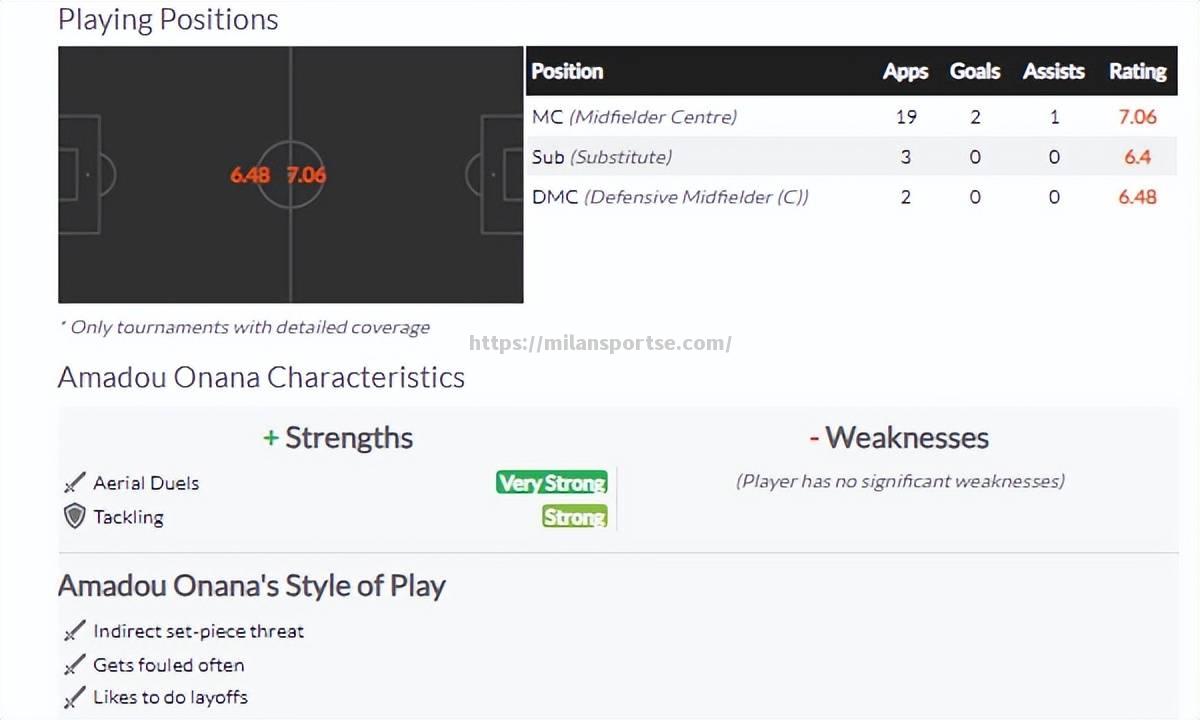The height and width of the screenshot is (720, 1200).
Task: Click the sword icon beside Aerial Duels
Action: click(x=74, y=483)
